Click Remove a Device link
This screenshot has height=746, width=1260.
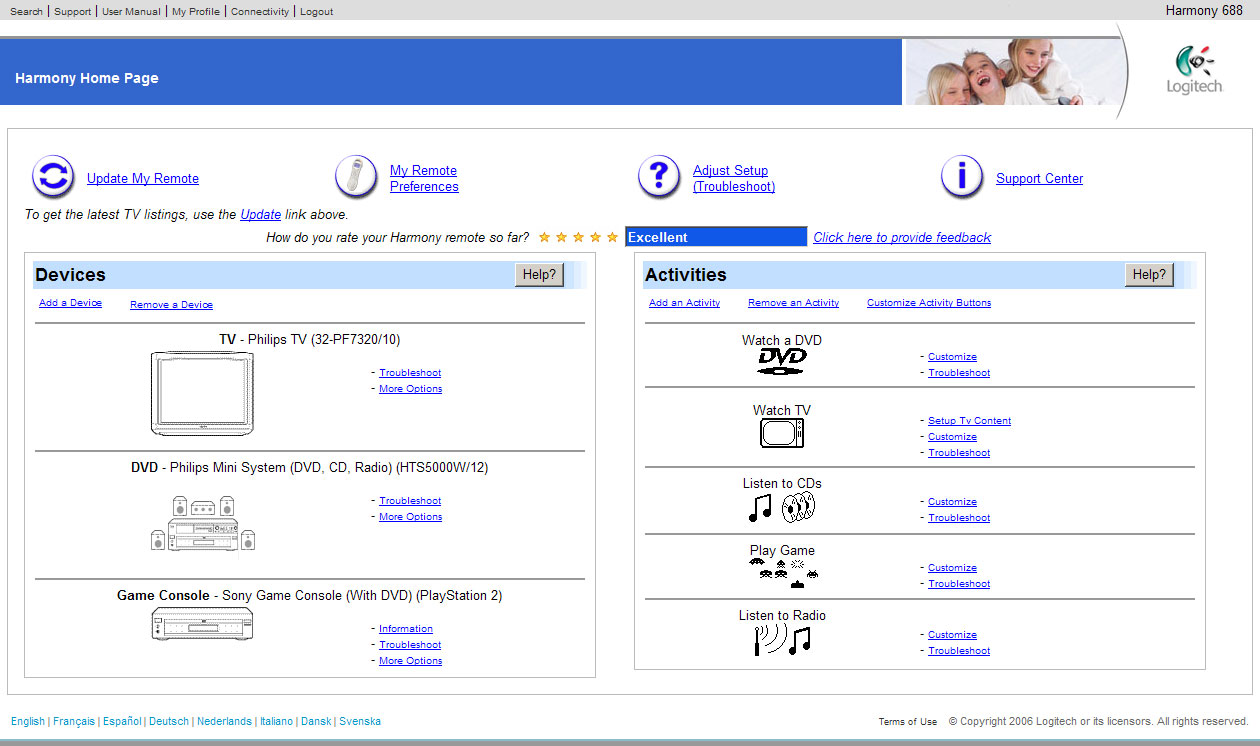click(171, 305)
